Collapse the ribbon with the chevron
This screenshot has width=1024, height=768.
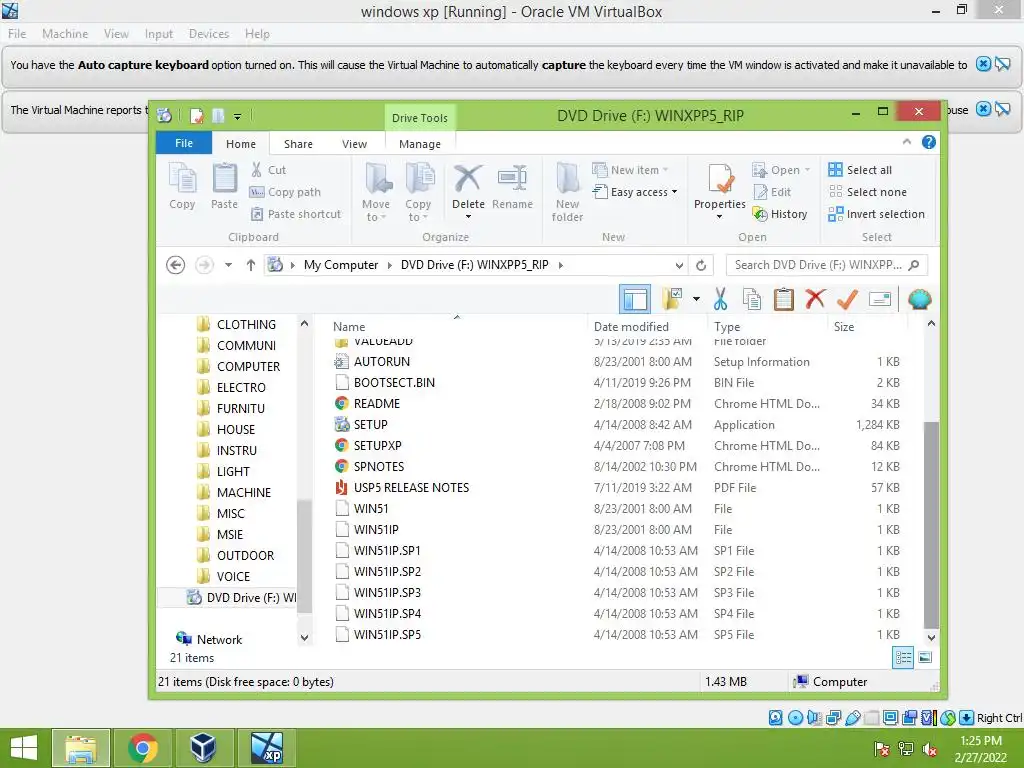(906, 142)
